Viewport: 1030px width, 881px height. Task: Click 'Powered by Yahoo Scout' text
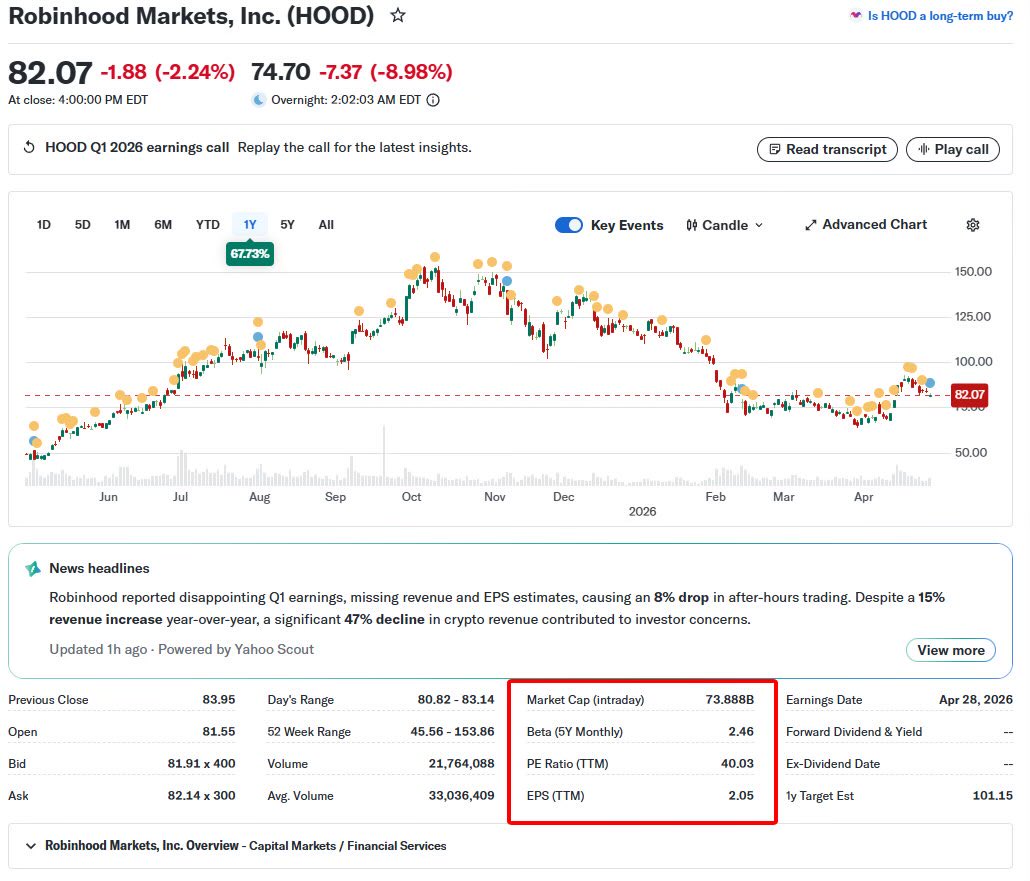pyautogui.click(x=236, y=650)
